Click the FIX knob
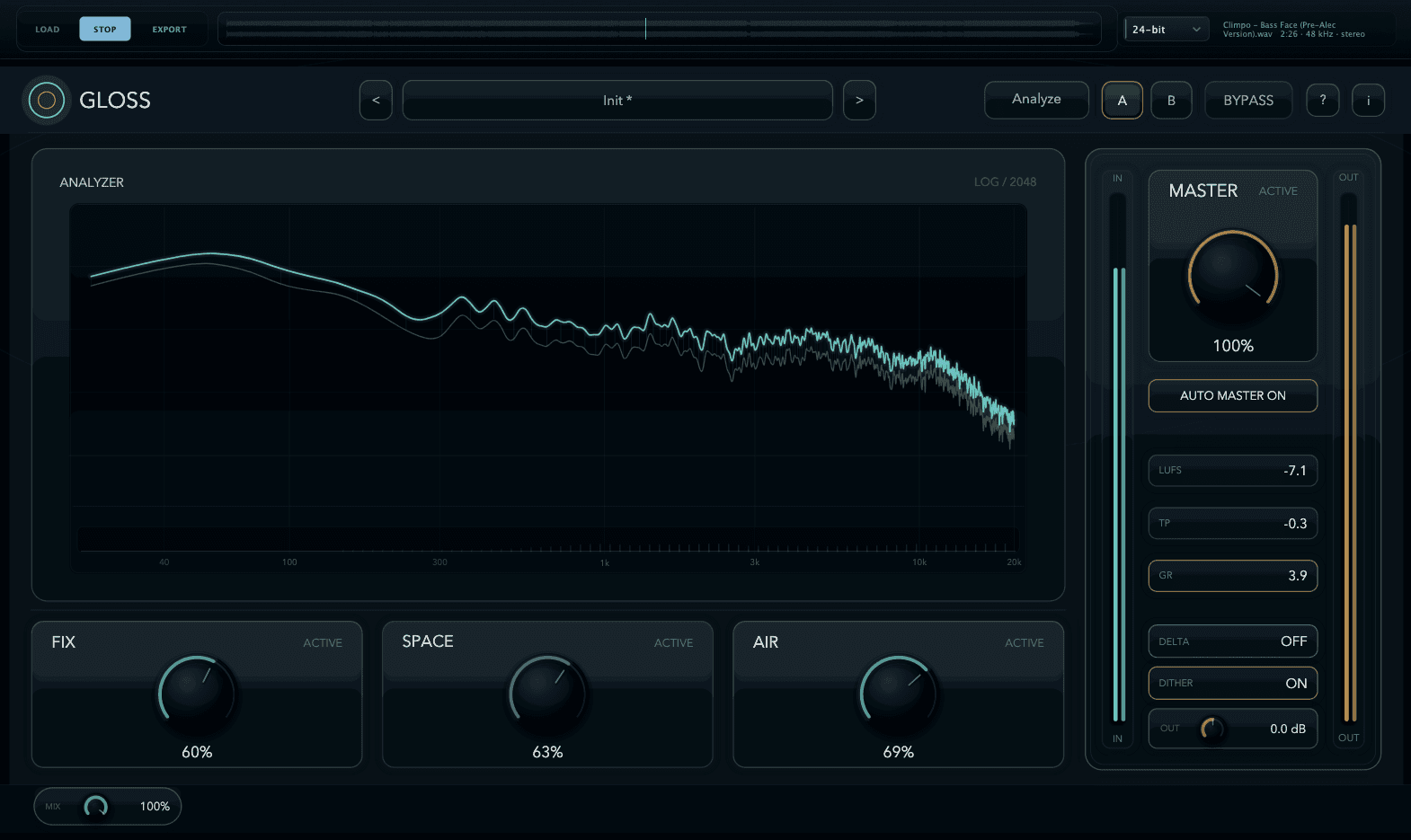This screenshot has height=840, width=1411. tap(197, 694)
